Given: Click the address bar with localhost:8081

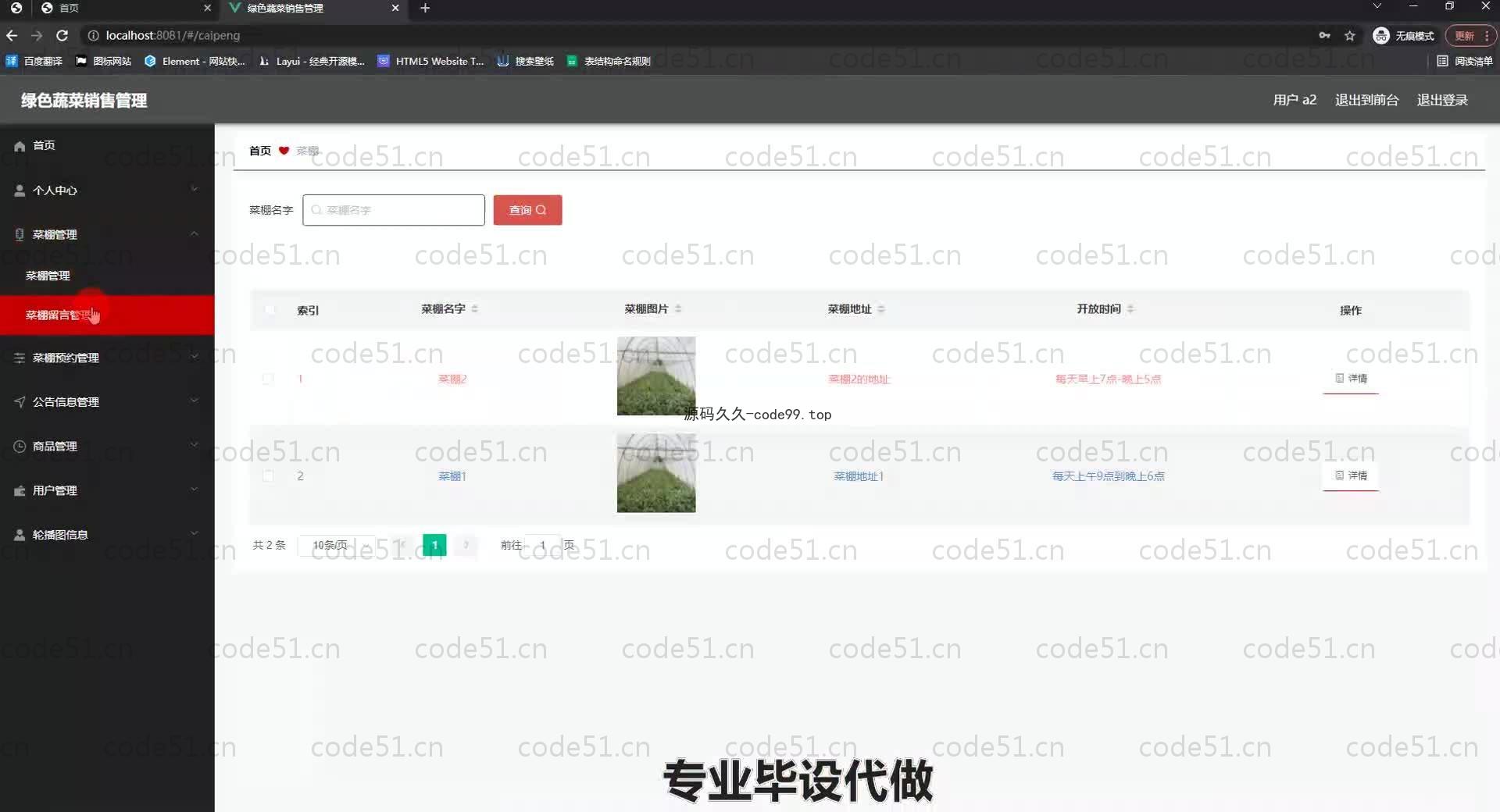Looking at the screenshot, I should 695,35.
